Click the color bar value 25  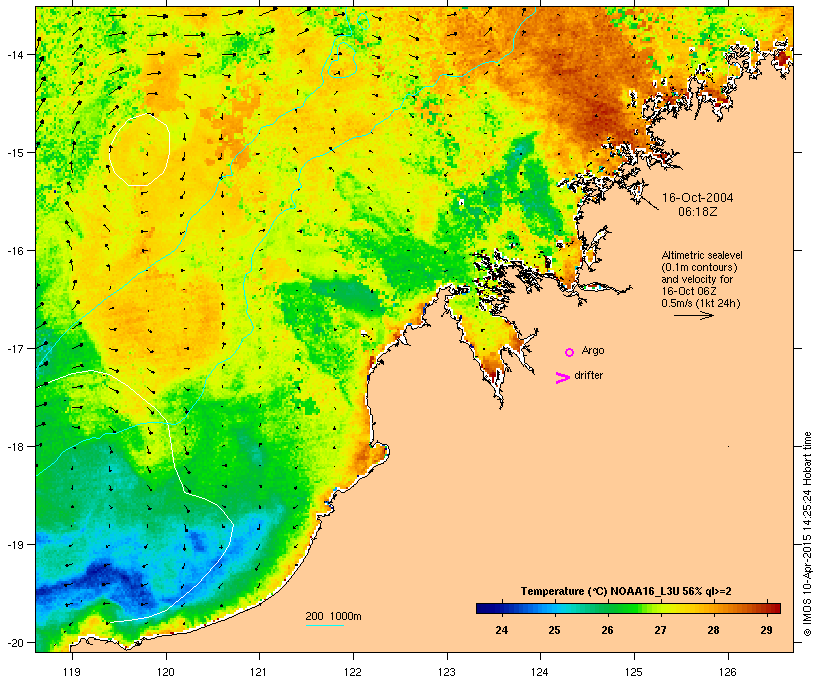[x=554, y=630]
